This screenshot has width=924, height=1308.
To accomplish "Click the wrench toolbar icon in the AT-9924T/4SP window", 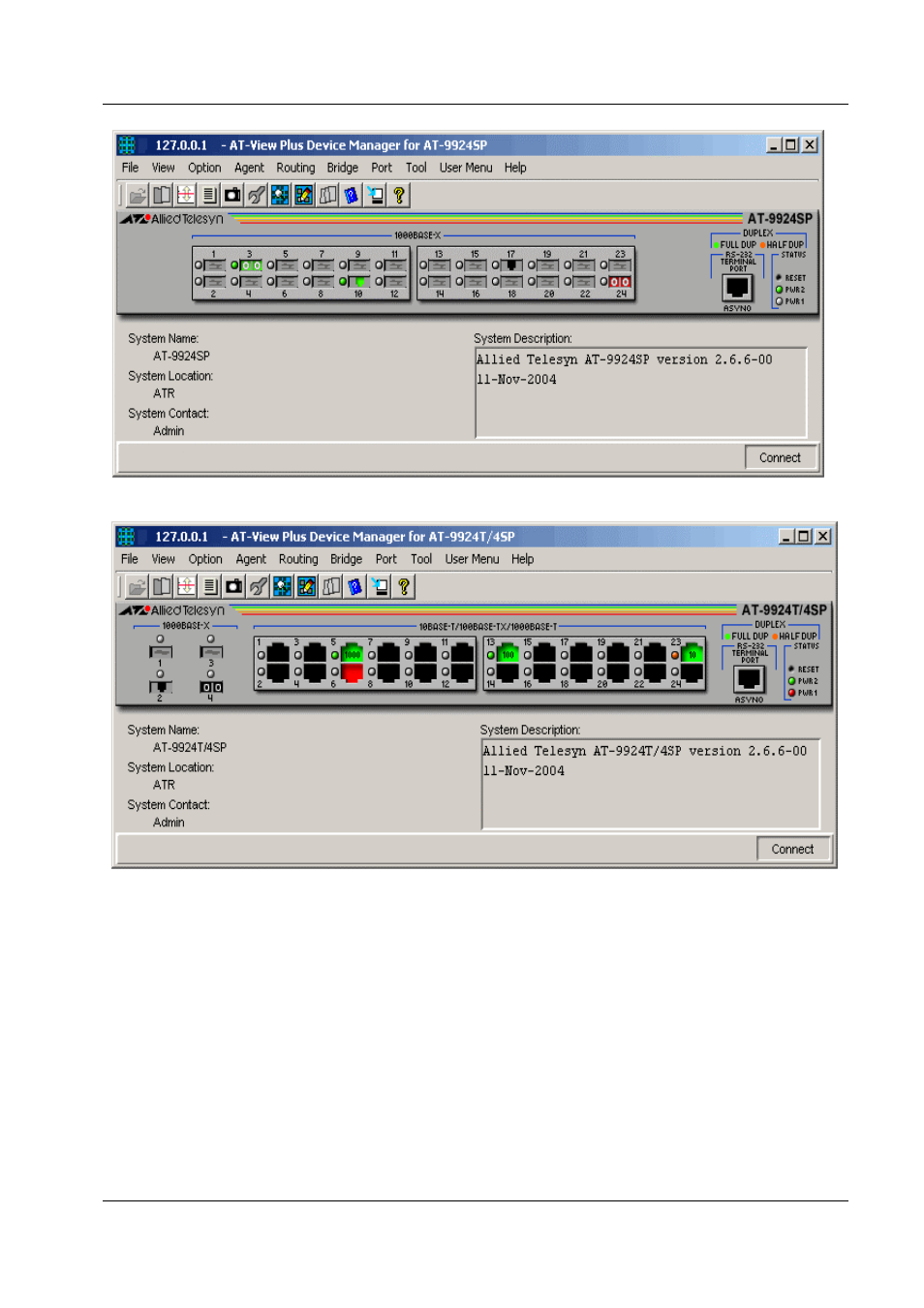I will tap(258, 587).
